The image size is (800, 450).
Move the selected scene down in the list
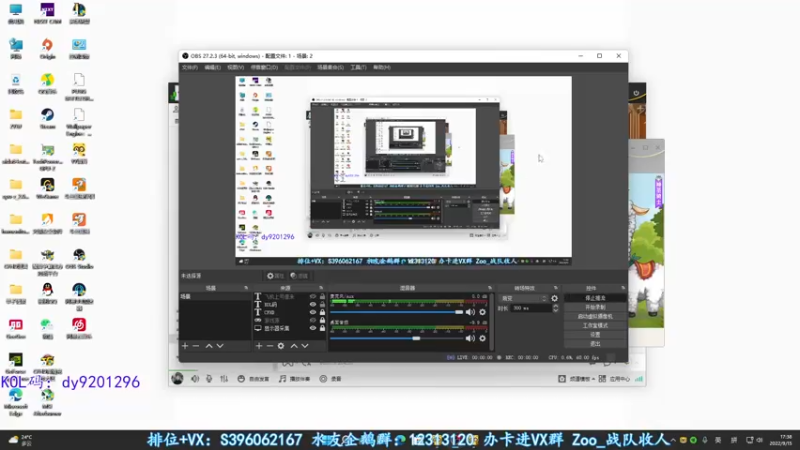click(220, 346)
